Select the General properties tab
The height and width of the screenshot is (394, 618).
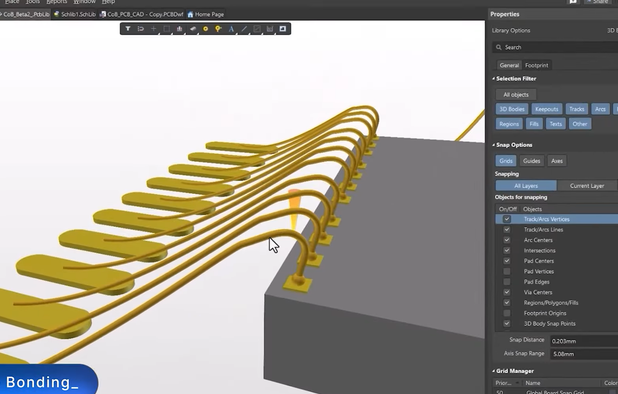509,65
